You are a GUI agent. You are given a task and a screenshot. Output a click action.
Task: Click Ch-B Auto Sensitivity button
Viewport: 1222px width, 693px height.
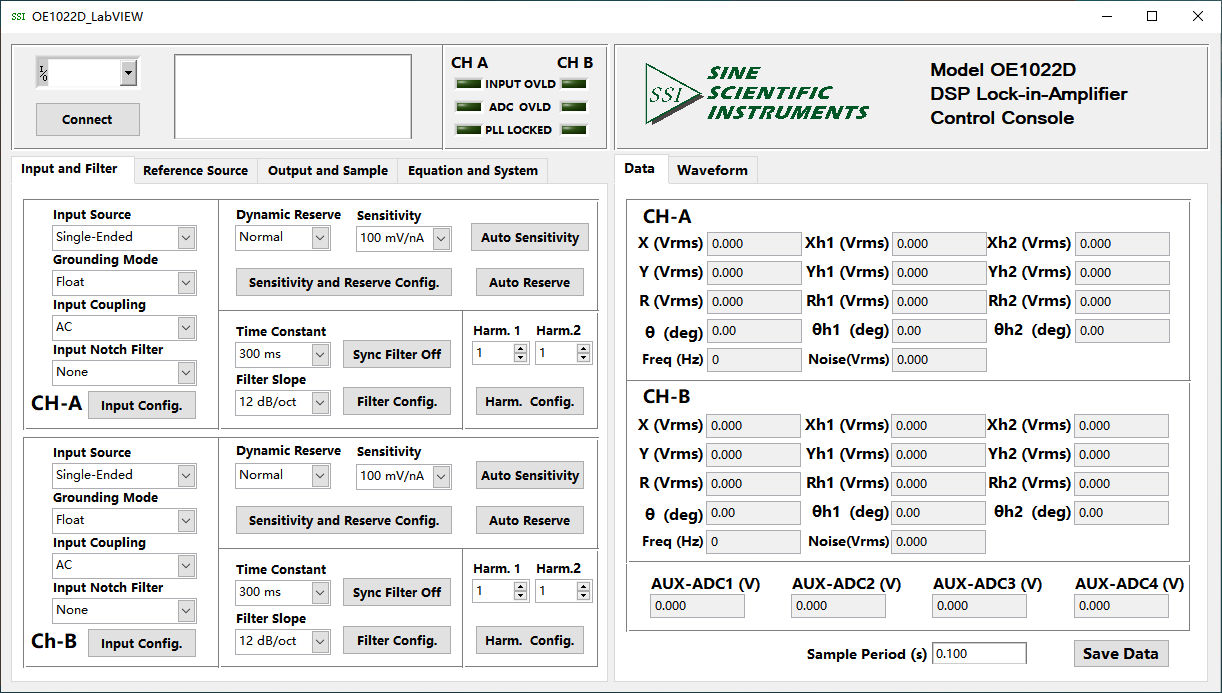click(x=530, y=475)
